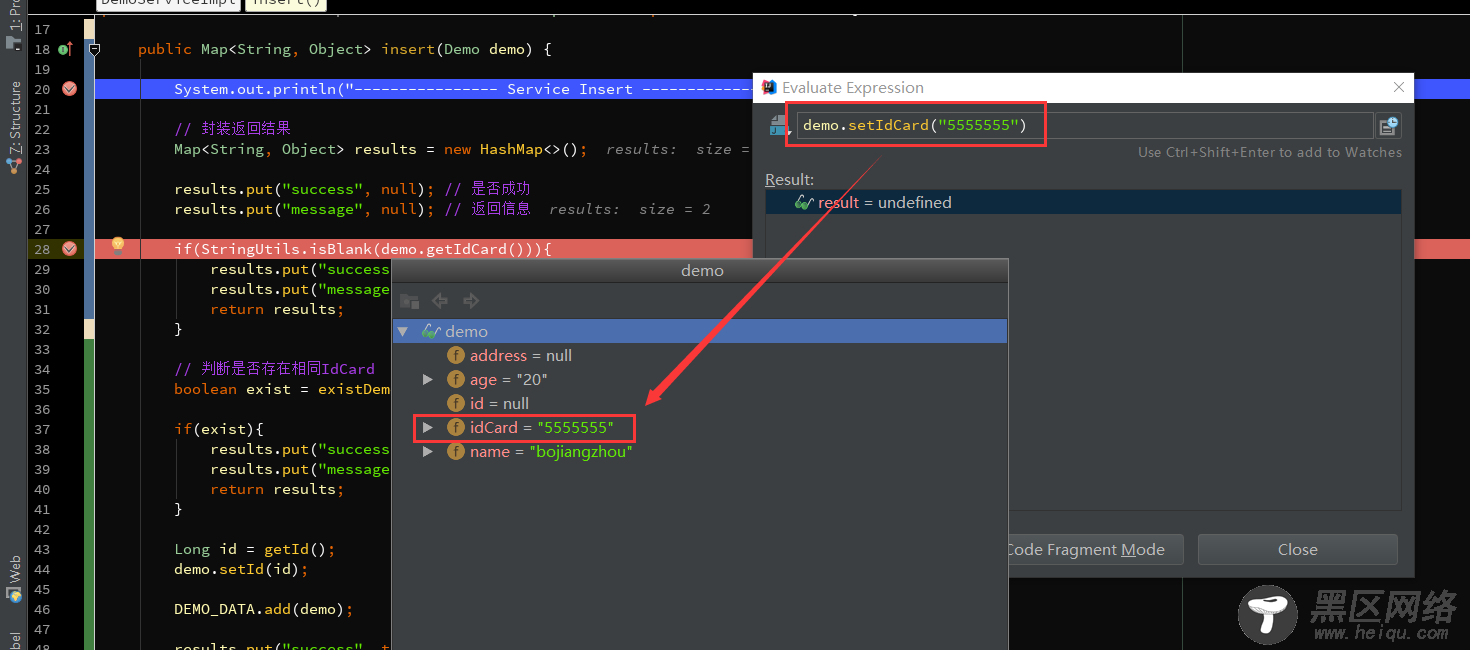This screenshot has height=650, width=1470.
Task: Click the light bulb intention icon
Action: (117, 245)
